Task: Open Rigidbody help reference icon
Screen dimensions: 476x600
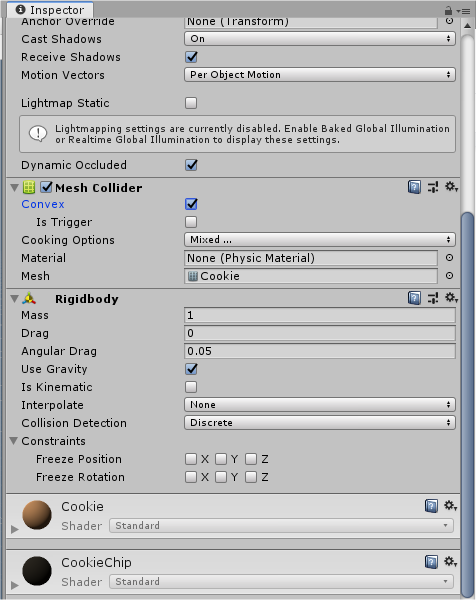Action: (414, 298)
